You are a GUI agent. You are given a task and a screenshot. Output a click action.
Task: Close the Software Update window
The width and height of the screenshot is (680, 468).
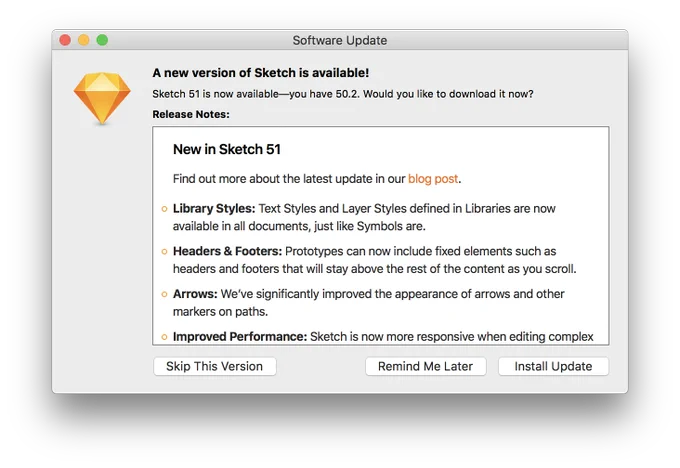65,40
